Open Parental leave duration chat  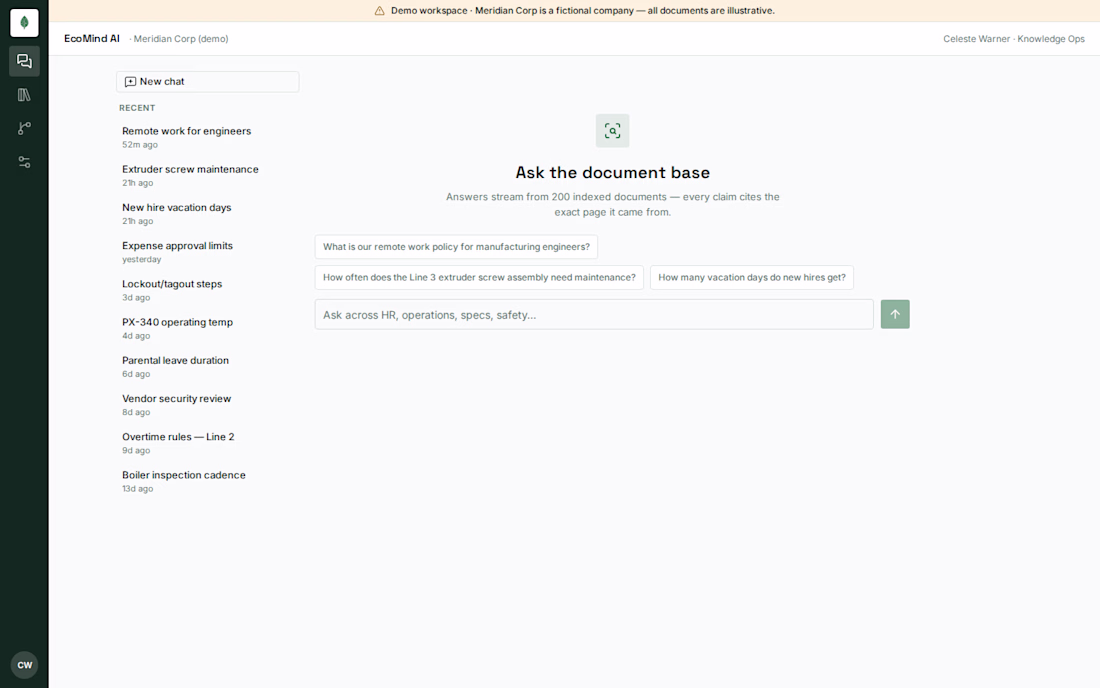208,367
